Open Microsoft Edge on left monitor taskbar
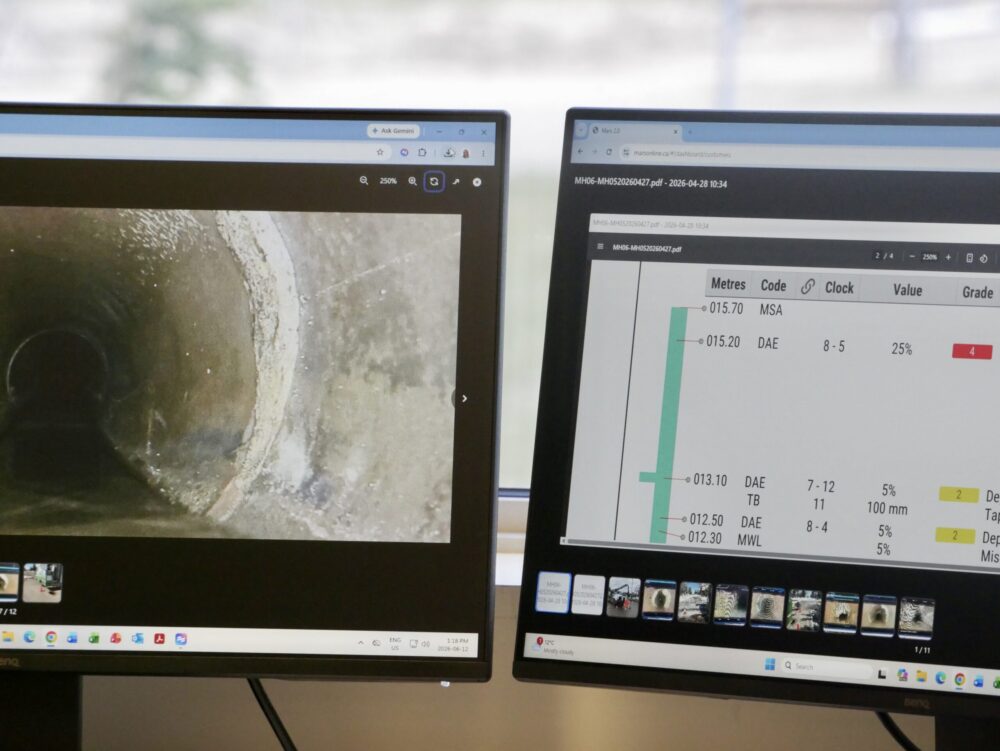 pyautogui.click(x=29, y=637)
